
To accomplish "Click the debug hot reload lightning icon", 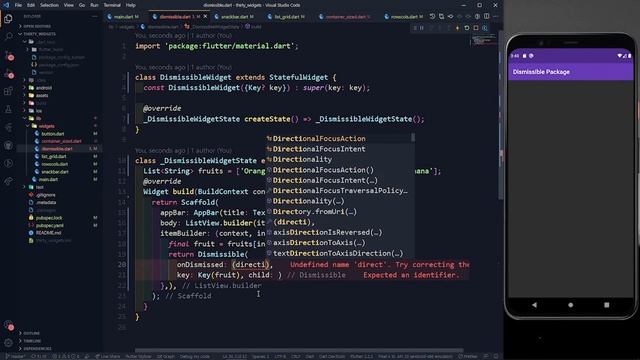I will 457,28.
